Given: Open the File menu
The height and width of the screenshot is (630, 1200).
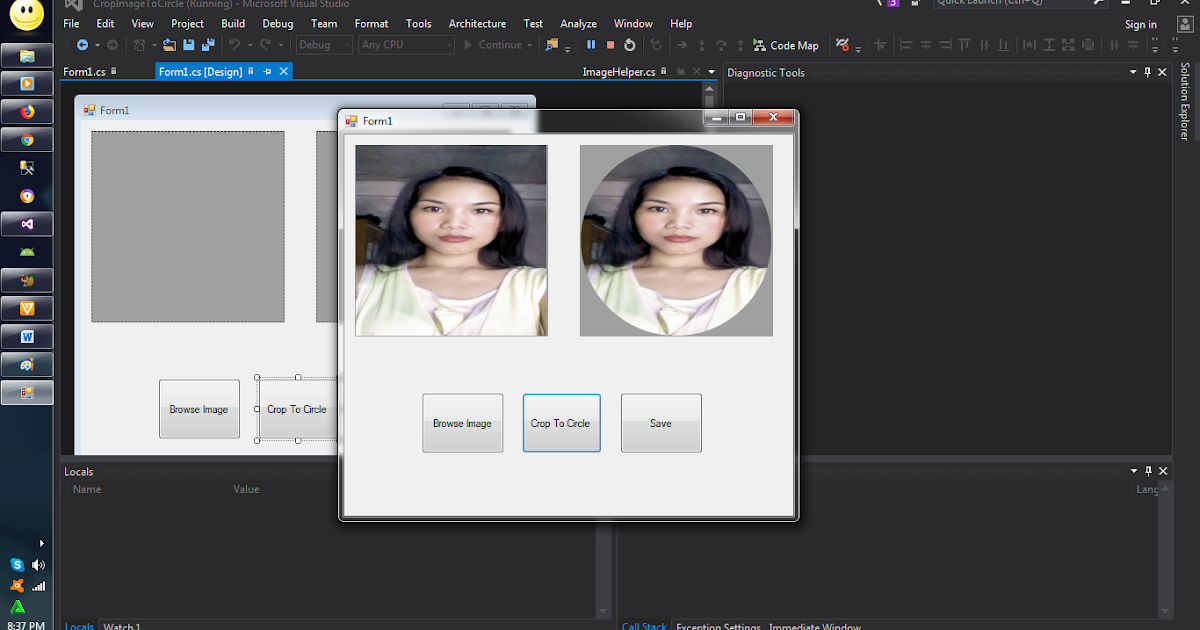Looking at the screenshot, I should 71,24.
